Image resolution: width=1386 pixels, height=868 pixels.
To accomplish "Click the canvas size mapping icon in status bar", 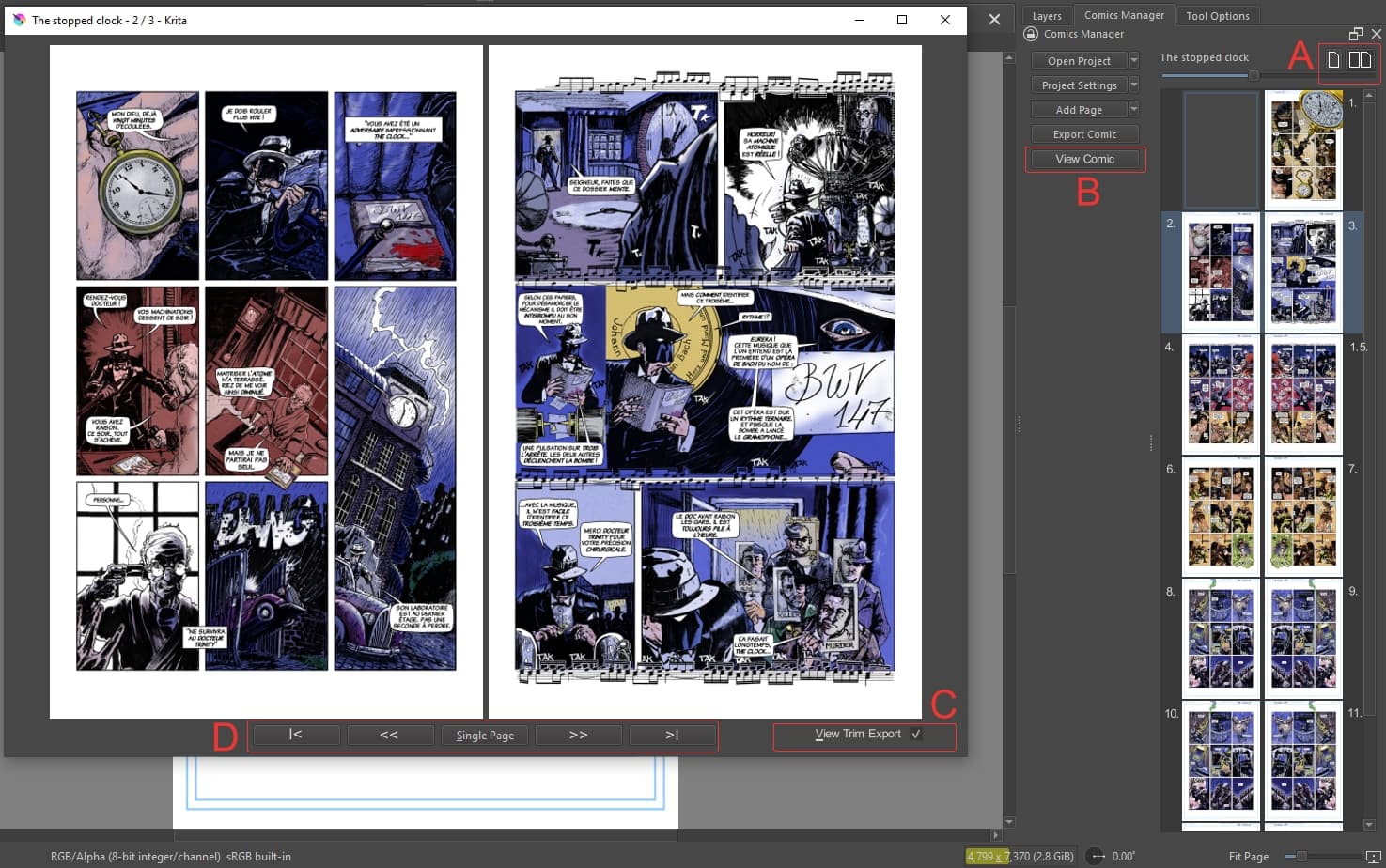I will pos(1373,856).
